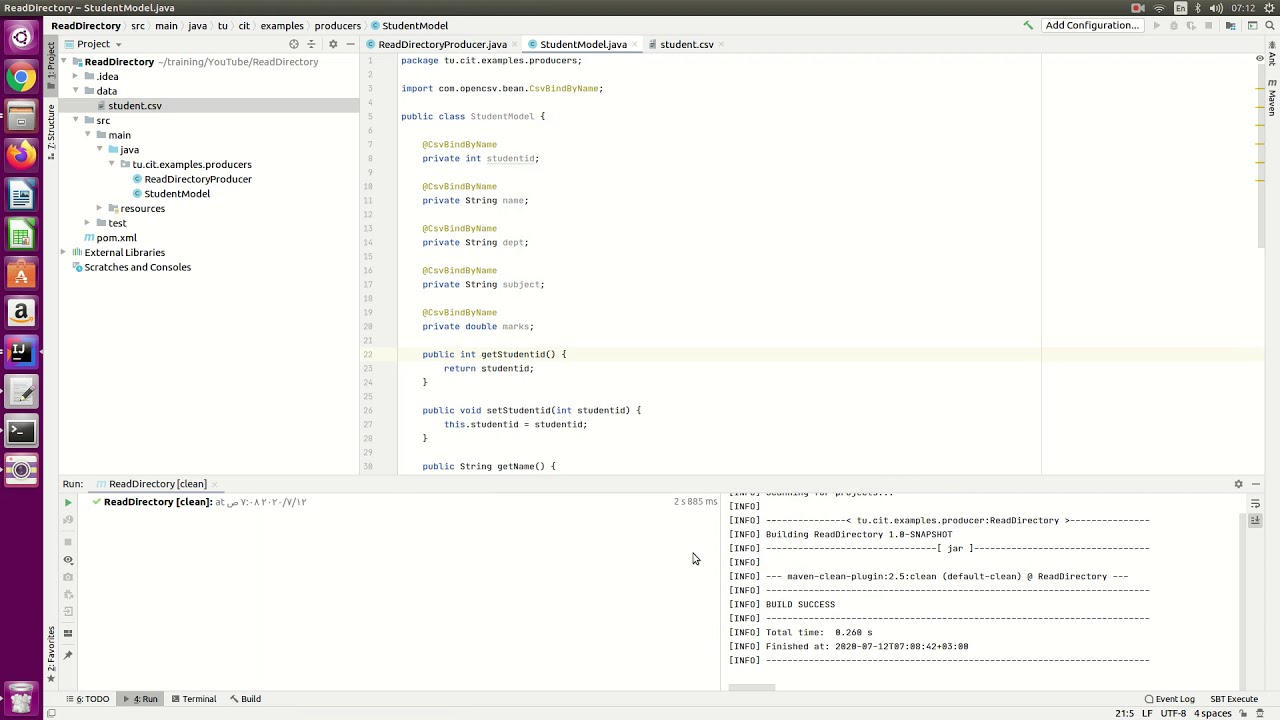Open pom.xml in project tree

pos(116,238)
